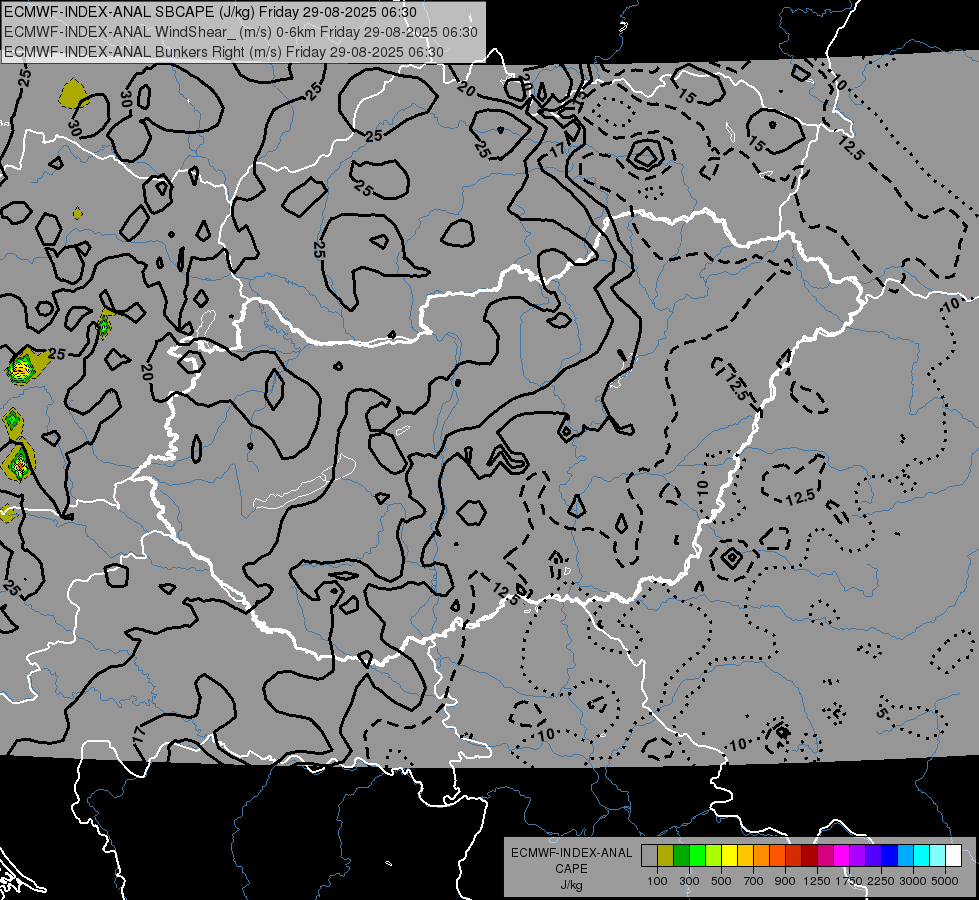Click the 500 legend value
This screenshot has height=900, width=979.
721,881
